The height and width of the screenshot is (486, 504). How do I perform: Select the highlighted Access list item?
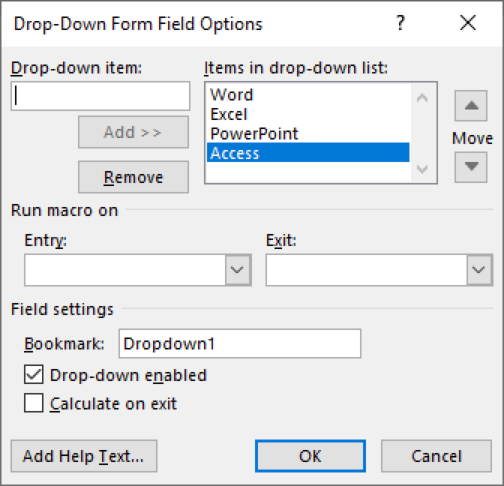click(308, 153)
